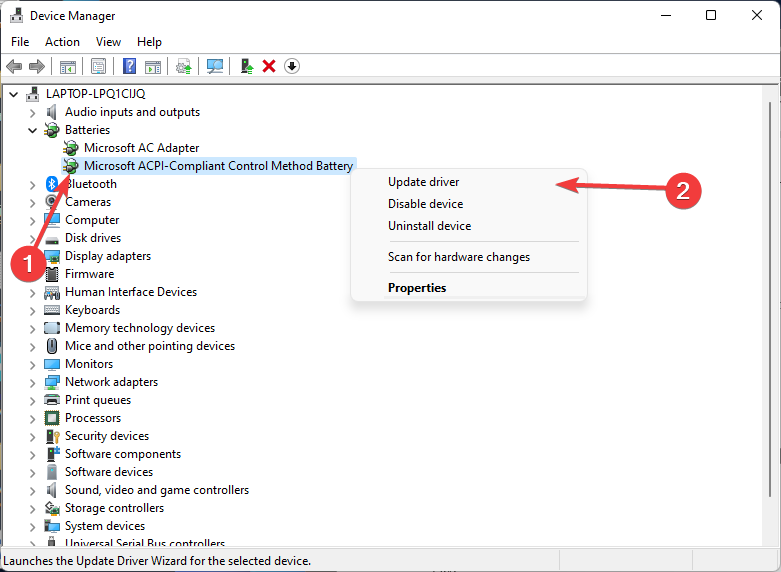The height and width of the screenshot is (572, 781).
Task: Click Scan for hardware changes menu entry
Action: [x=459, y=257]
